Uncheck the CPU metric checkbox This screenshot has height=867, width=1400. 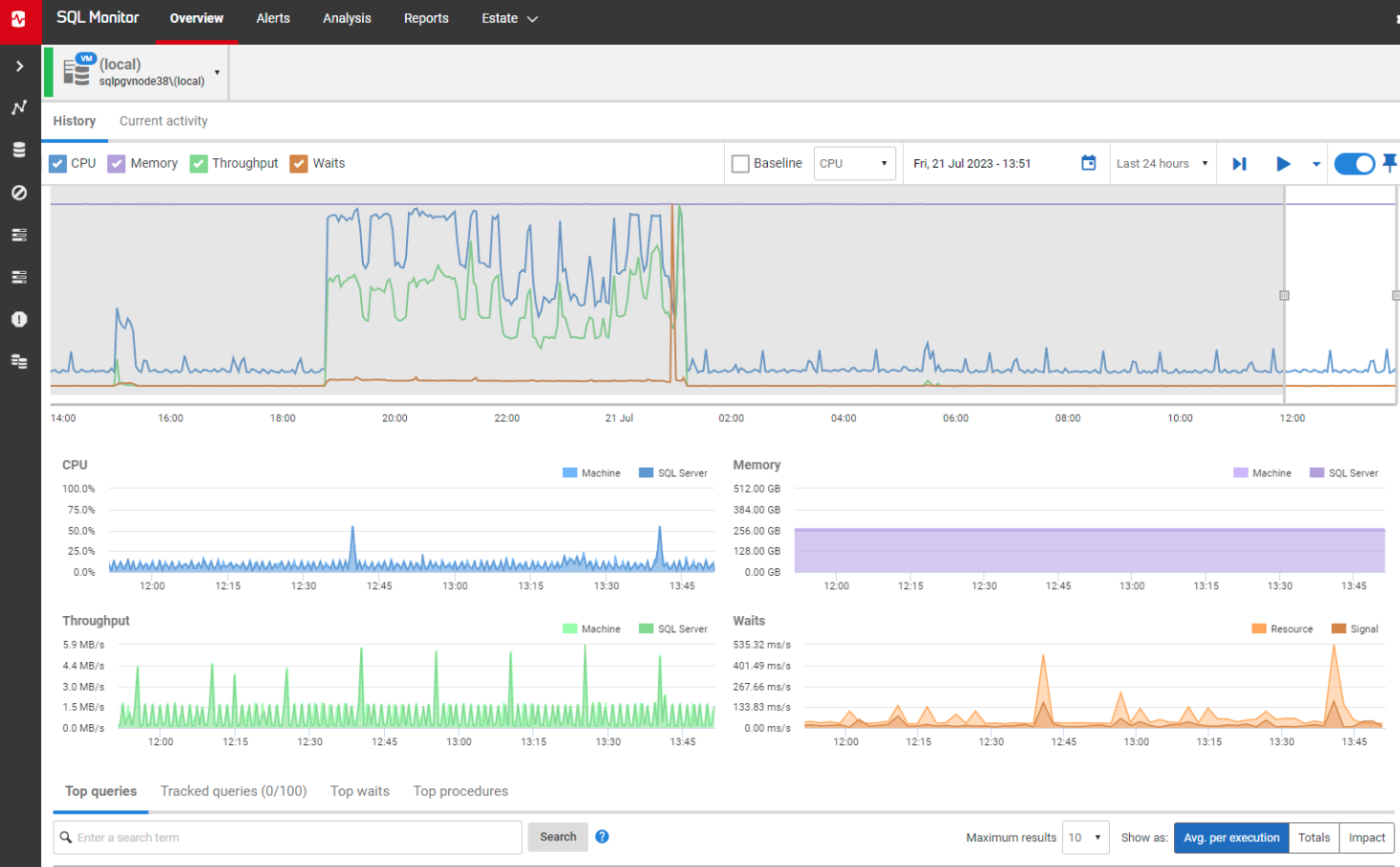(x=57, y=164)
